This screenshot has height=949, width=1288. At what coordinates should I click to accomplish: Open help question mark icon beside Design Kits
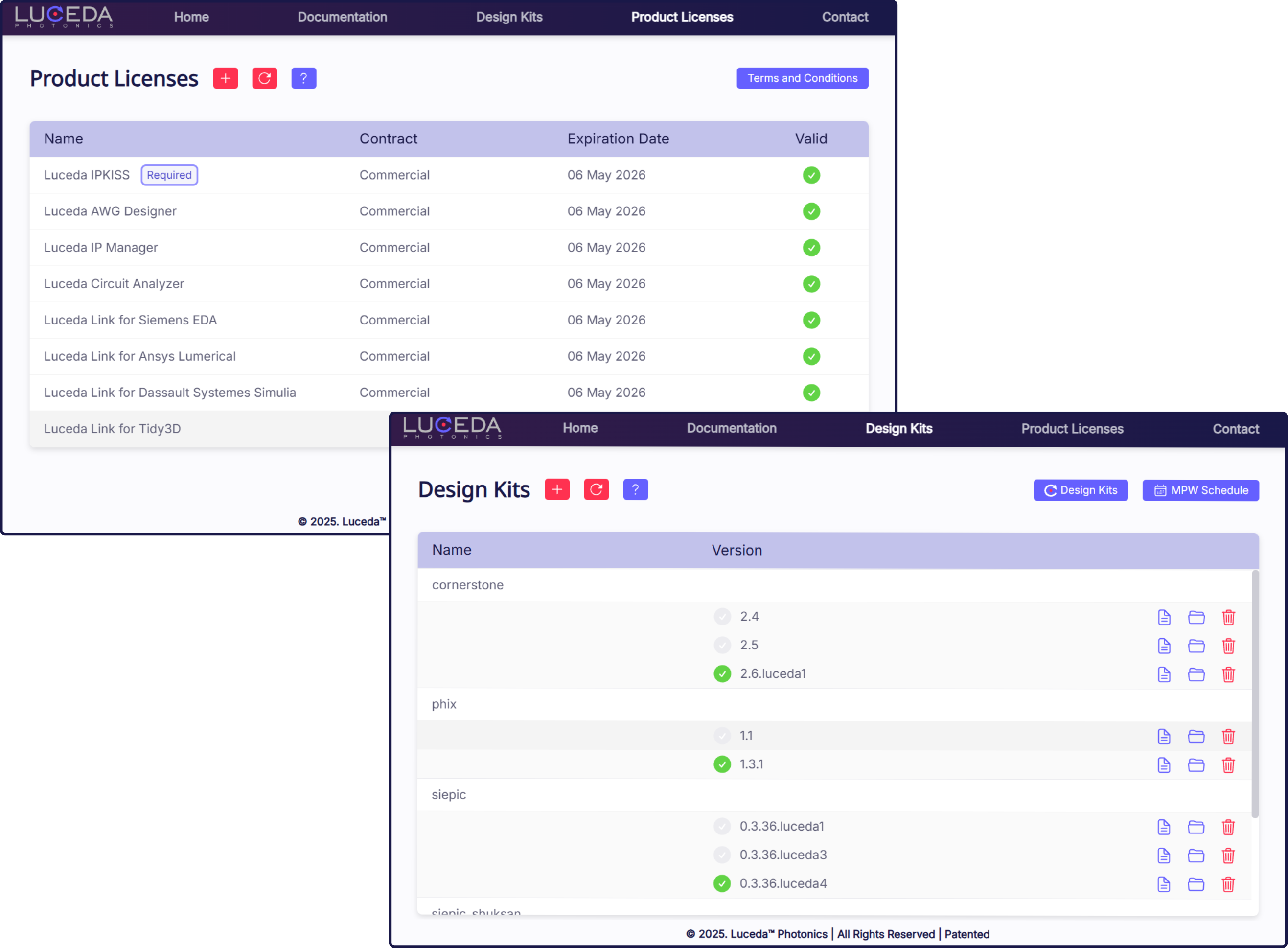pos(635,489)
